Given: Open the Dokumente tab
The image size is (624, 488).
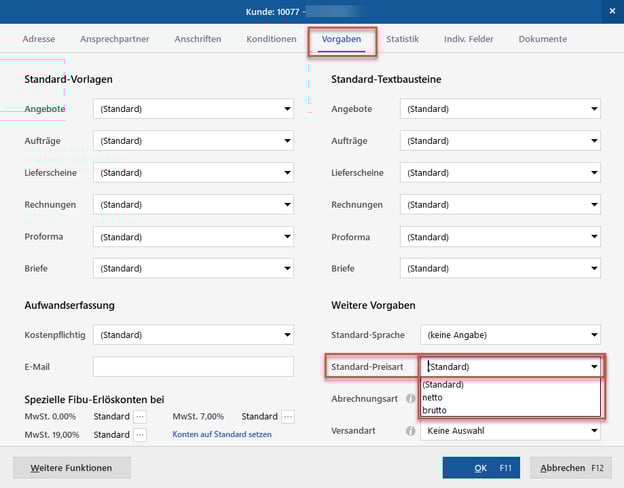Looking at the screenshot, I should point(543,39).
